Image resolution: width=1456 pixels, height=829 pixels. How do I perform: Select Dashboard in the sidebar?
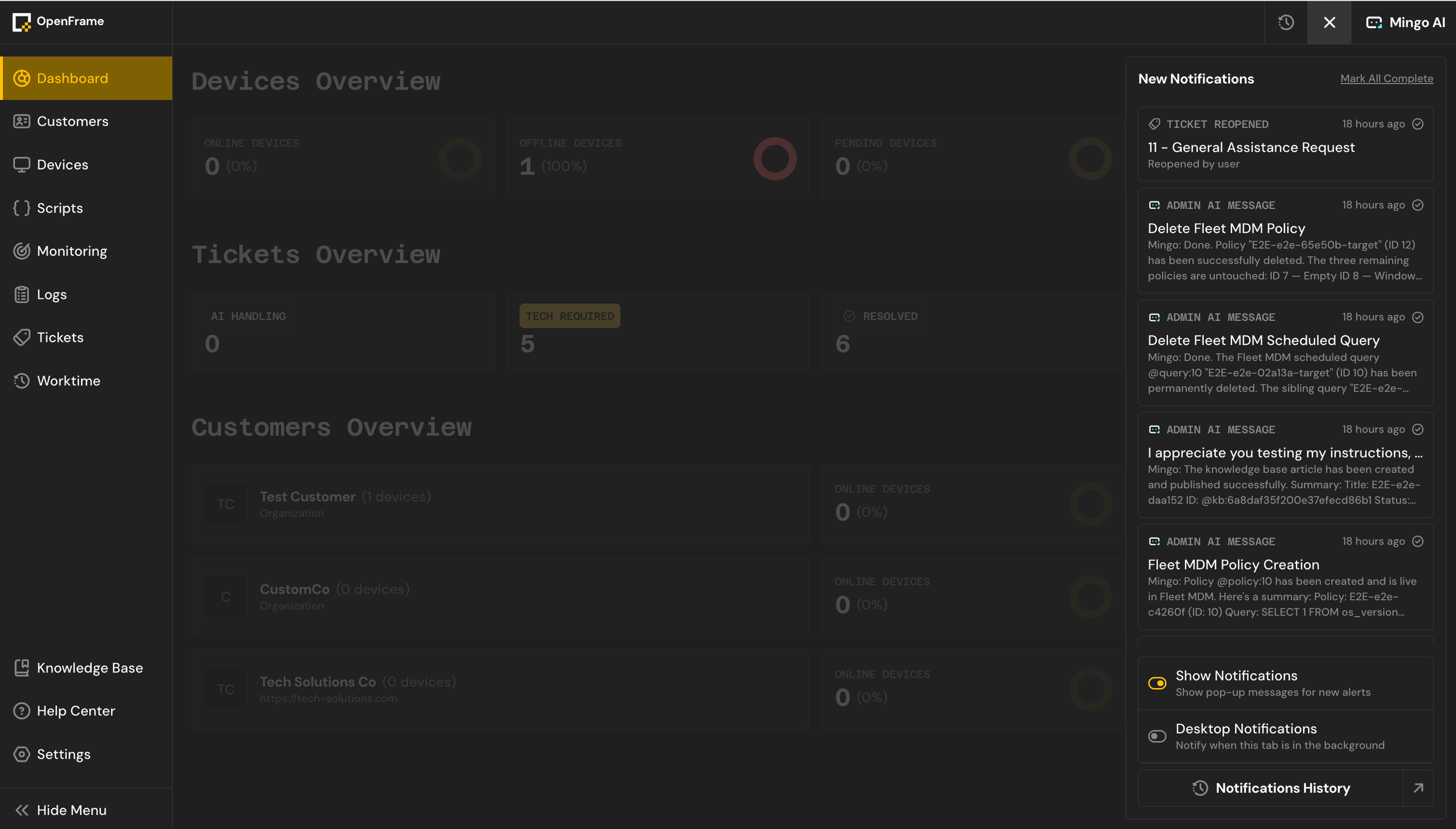click(x=86, y=78)
